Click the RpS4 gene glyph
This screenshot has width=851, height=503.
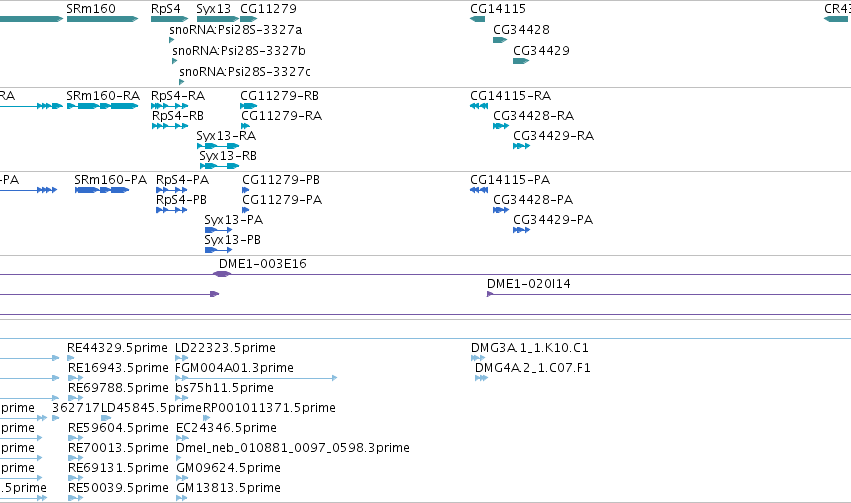(x=170, y=19)
